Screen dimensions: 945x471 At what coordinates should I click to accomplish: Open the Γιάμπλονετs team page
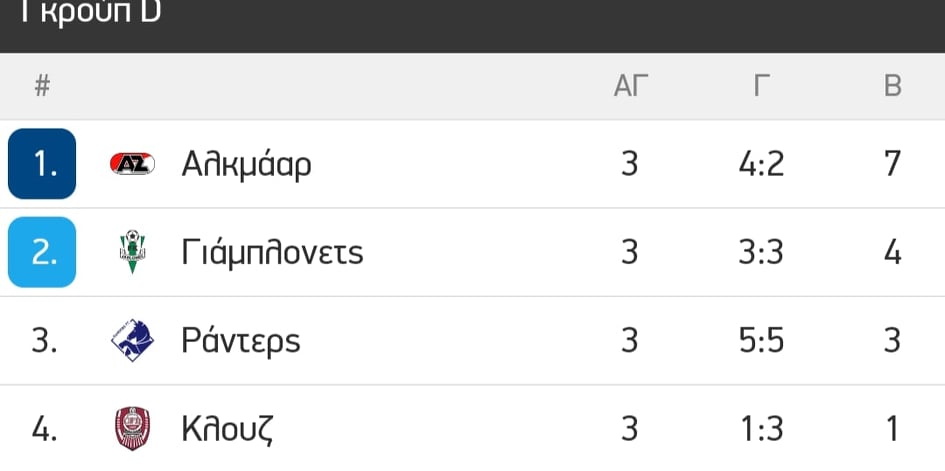(x=272, y=252)
